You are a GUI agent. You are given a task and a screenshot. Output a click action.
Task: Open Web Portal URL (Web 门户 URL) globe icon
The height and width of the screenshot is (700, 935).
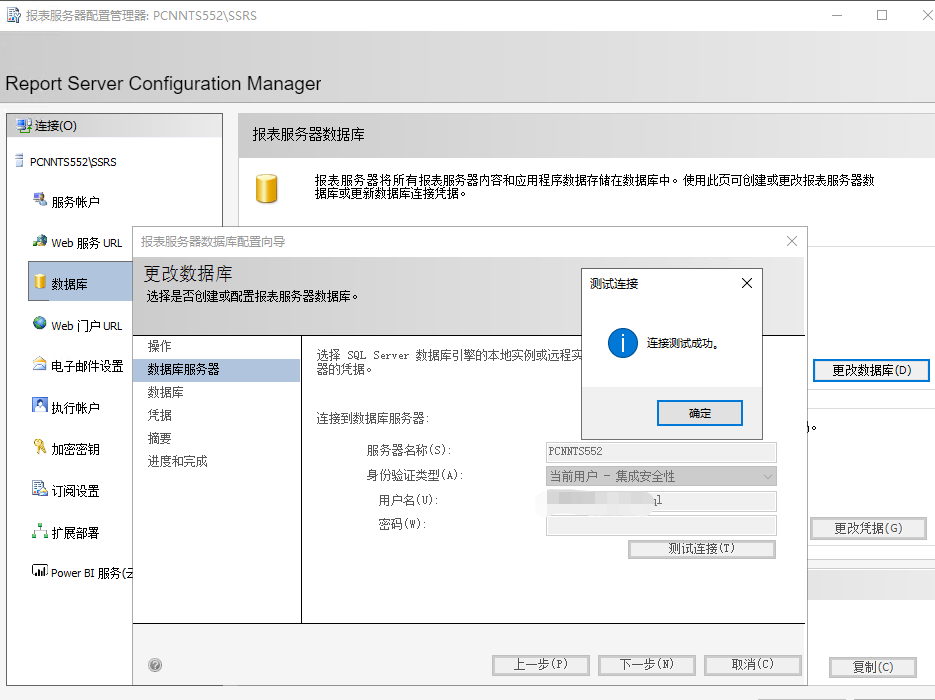tap(40, 323)
